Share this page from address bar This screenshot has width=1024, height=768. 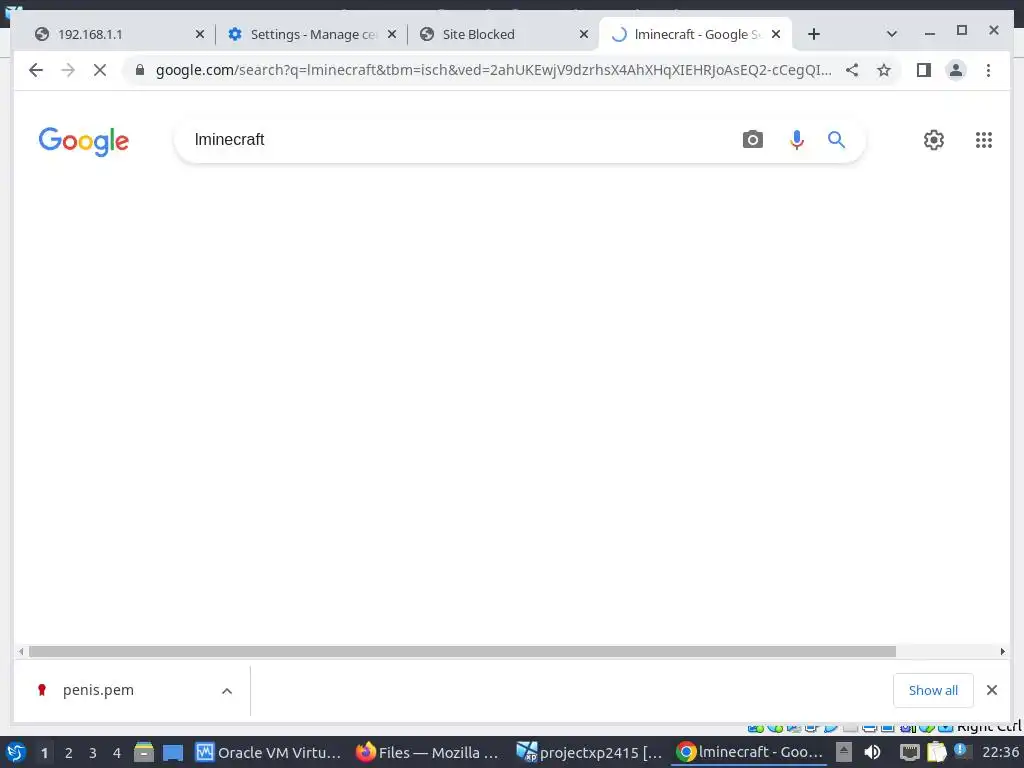coord(852,70)
